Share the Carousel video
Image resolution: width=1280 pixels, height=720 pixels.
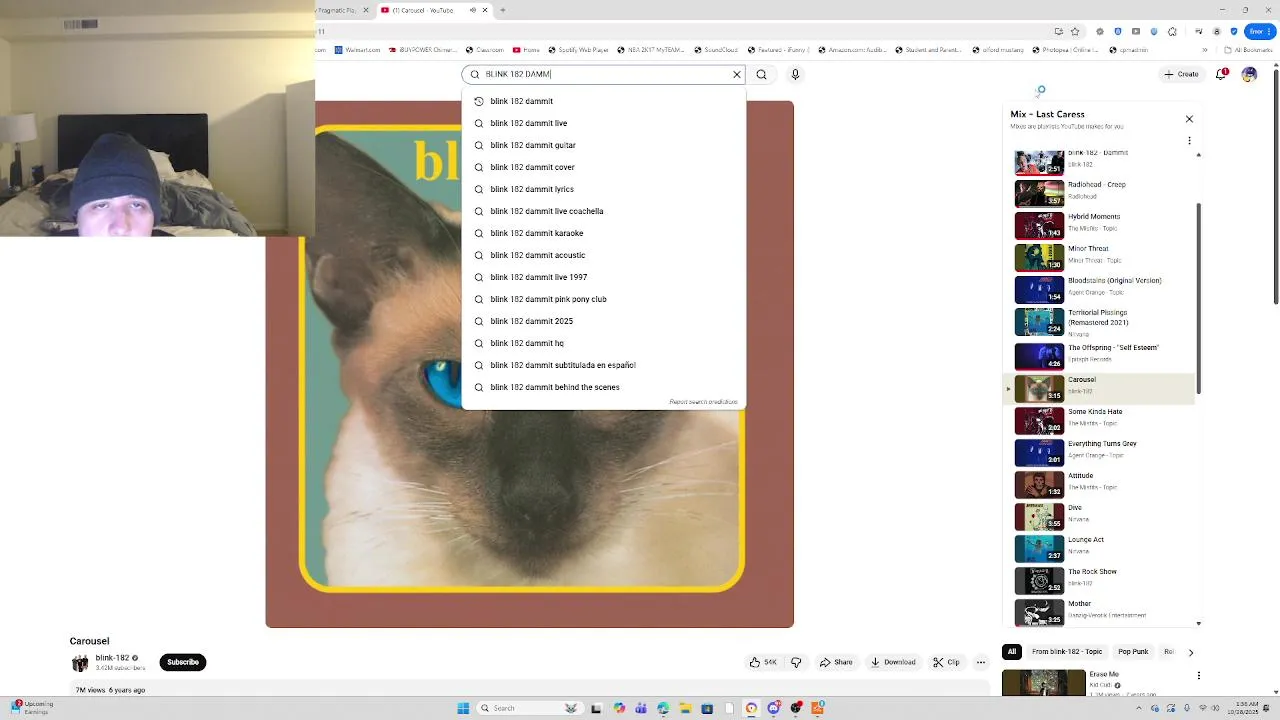[x=836, y=662]
